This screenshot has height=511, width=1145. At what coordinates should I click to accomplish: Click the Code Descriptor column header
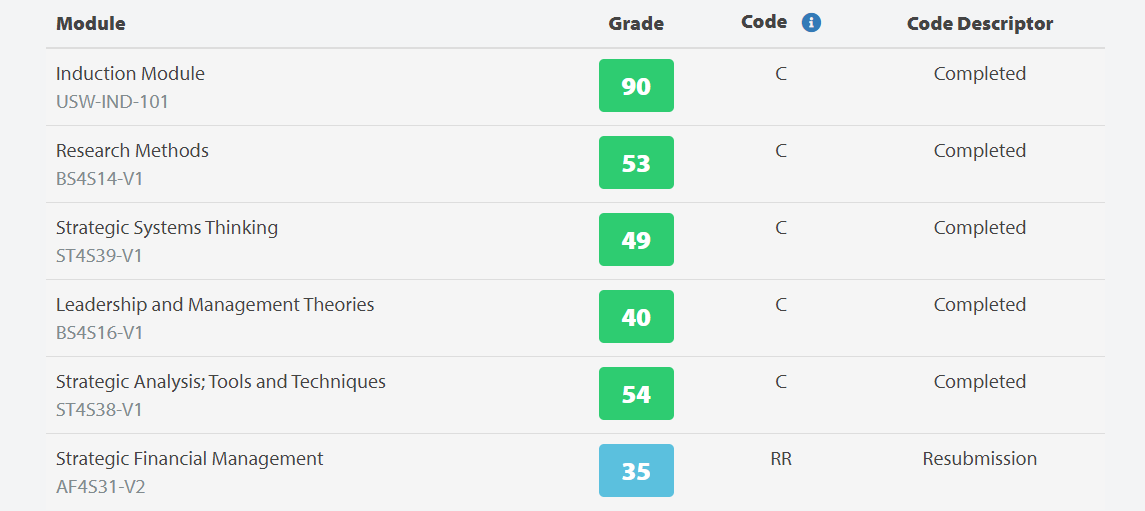980,23
